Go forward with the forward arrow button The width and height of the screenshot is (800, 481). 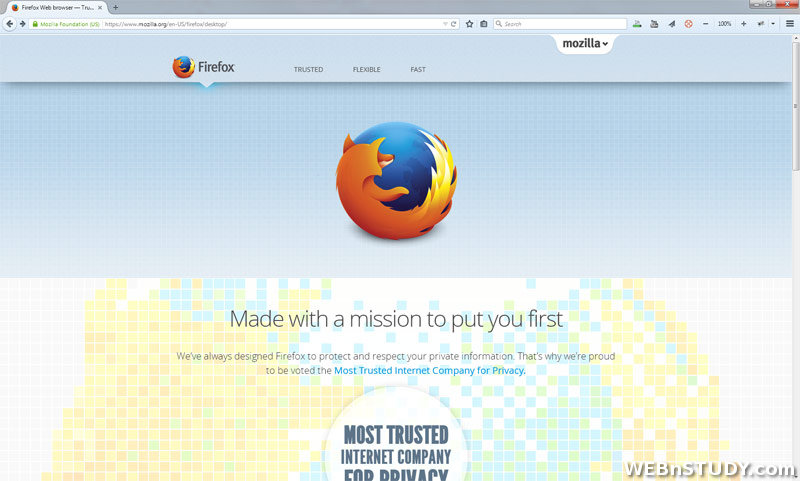22,24
